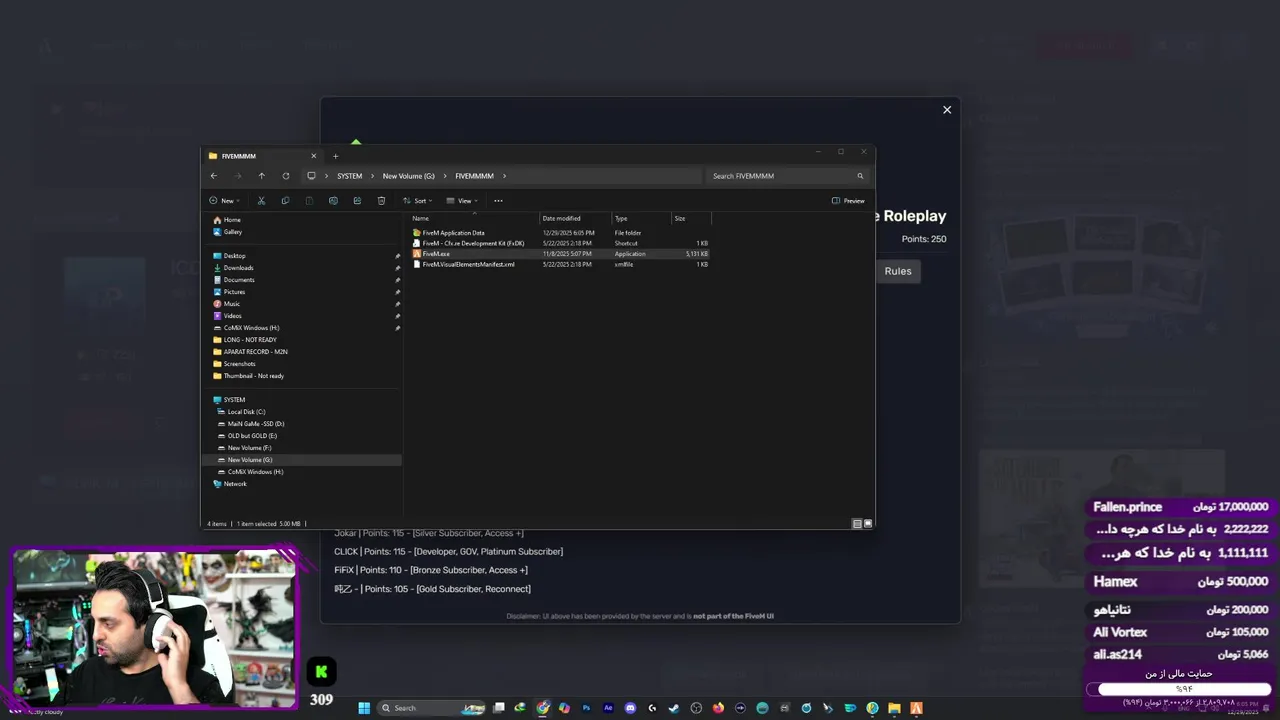
Task: Open Steam from the taskbar
Action: tap(674, 708)
